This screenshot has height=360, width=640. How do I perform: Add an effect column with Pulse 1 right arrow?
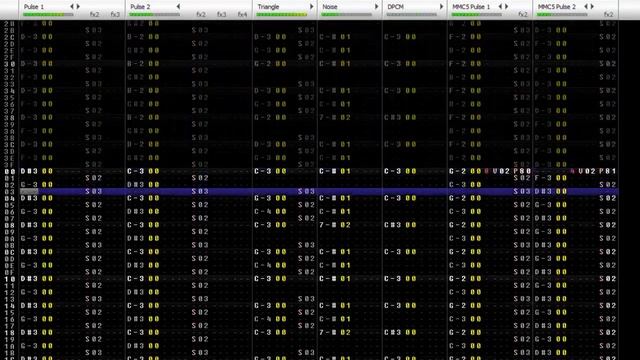click(78, 7)
